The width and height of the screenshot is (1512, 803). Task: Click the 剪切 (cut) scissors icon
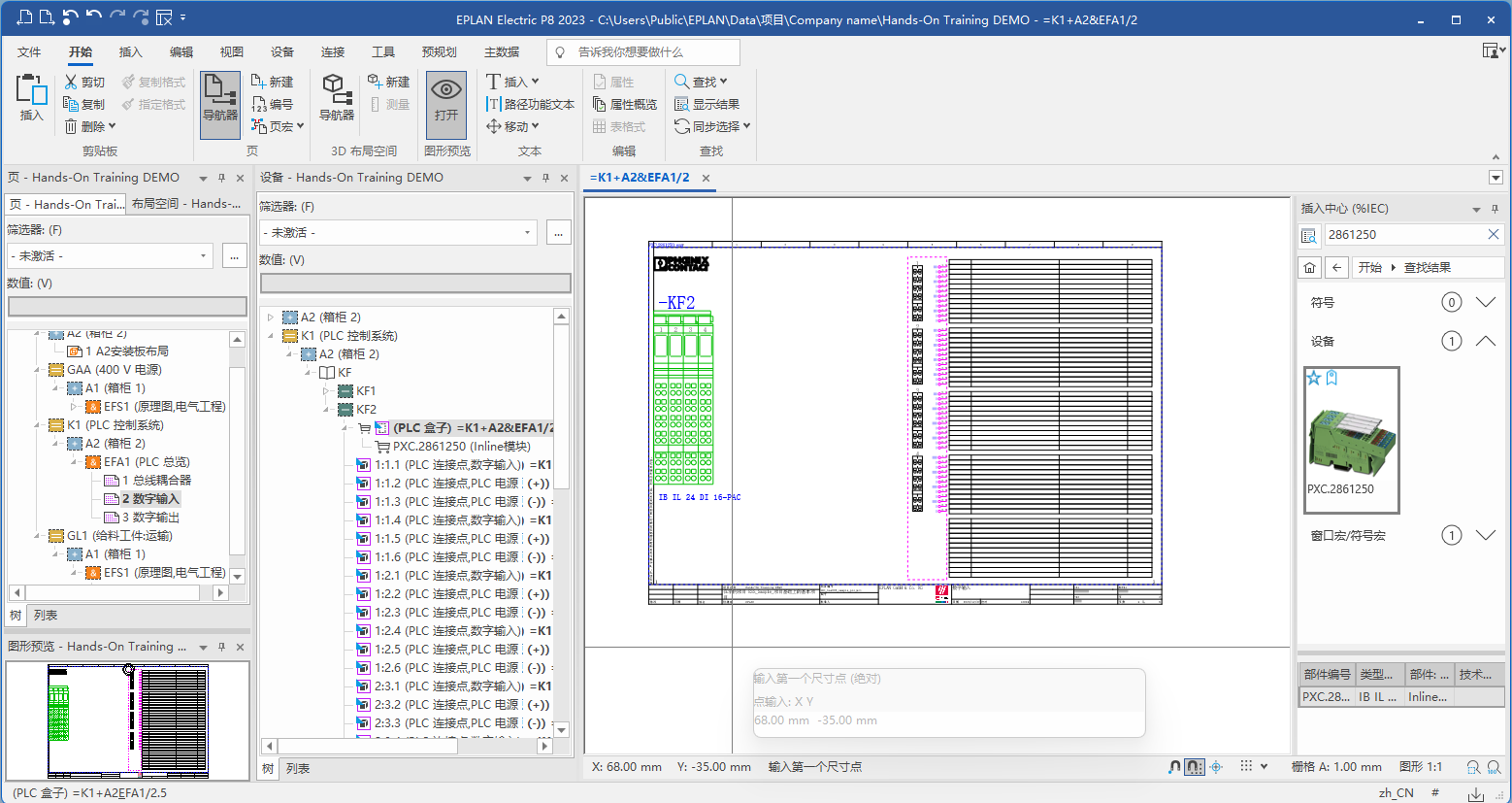tap(71, 82)
